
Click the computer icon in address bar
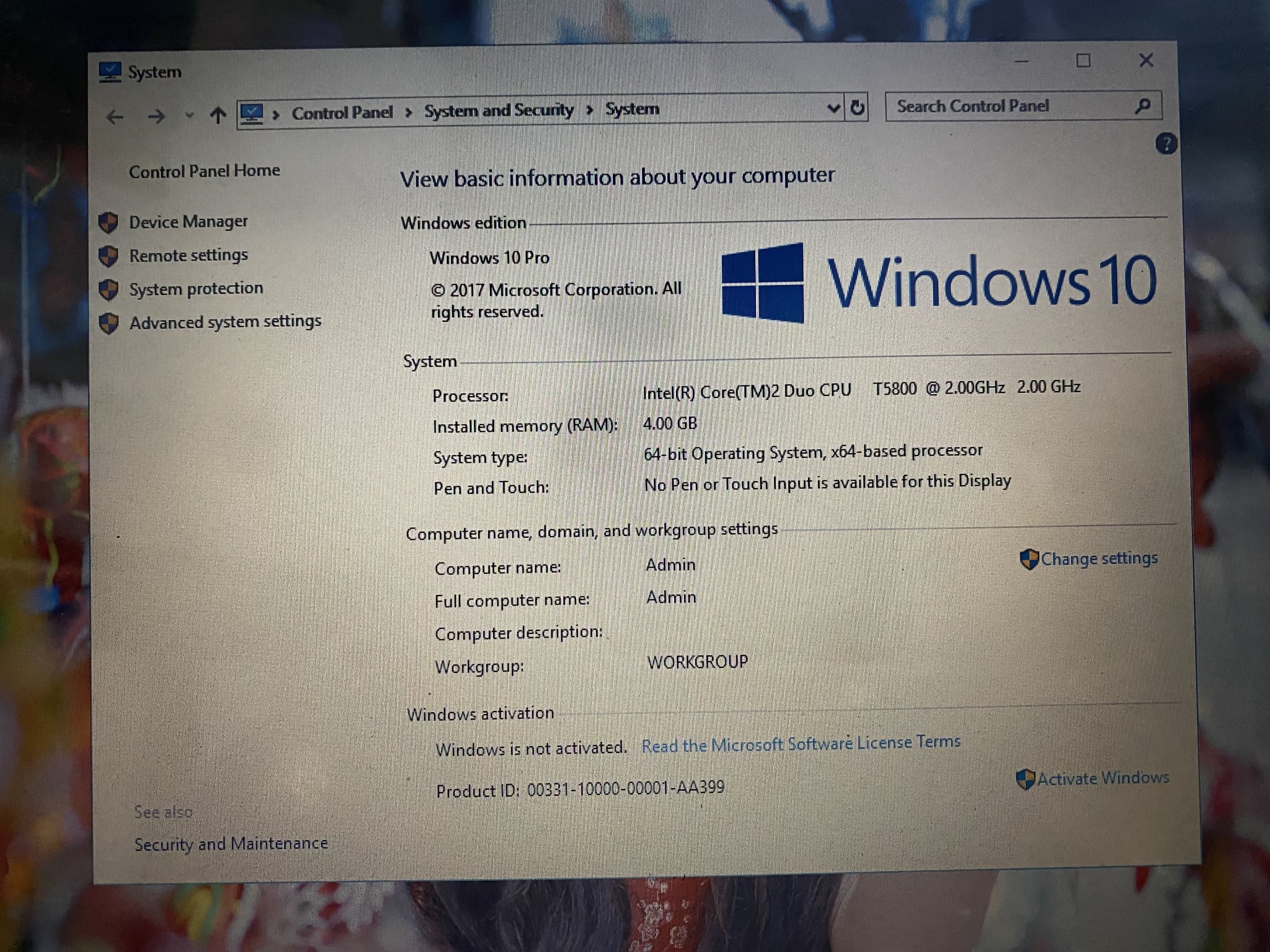pos(252,113)
